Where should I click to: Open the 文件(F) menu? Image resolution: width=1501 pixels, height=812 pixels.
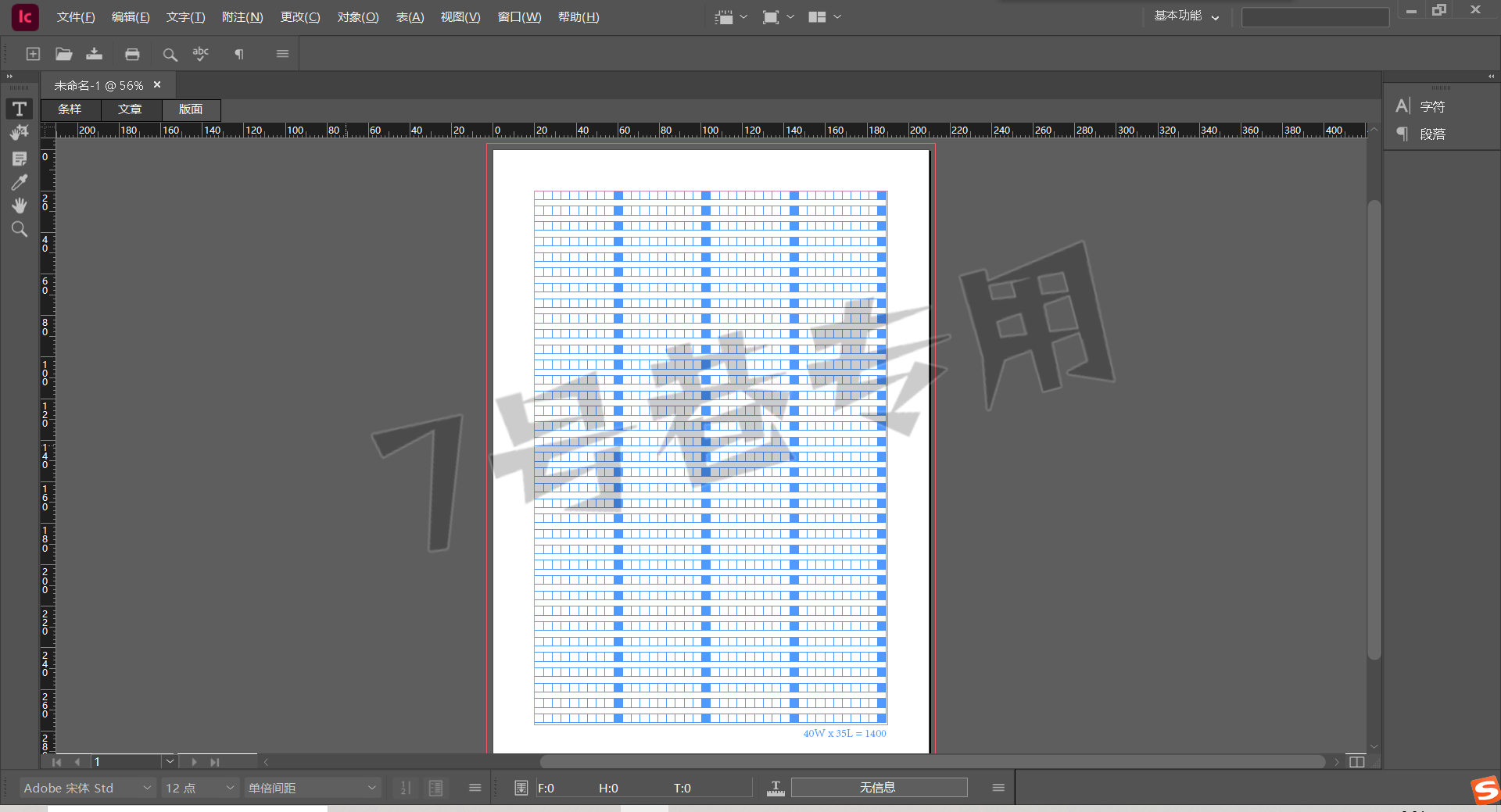[x=76, y=17]
